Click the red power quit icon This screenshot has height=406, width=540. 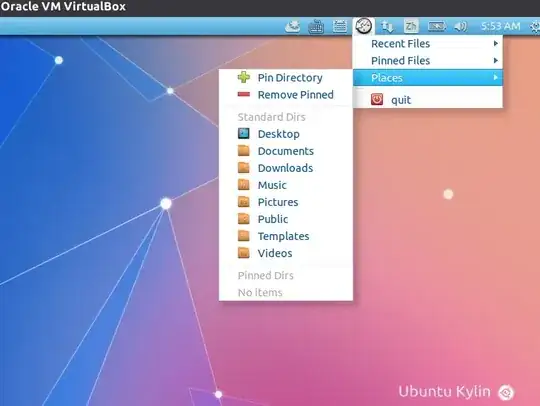coord(377,100)
